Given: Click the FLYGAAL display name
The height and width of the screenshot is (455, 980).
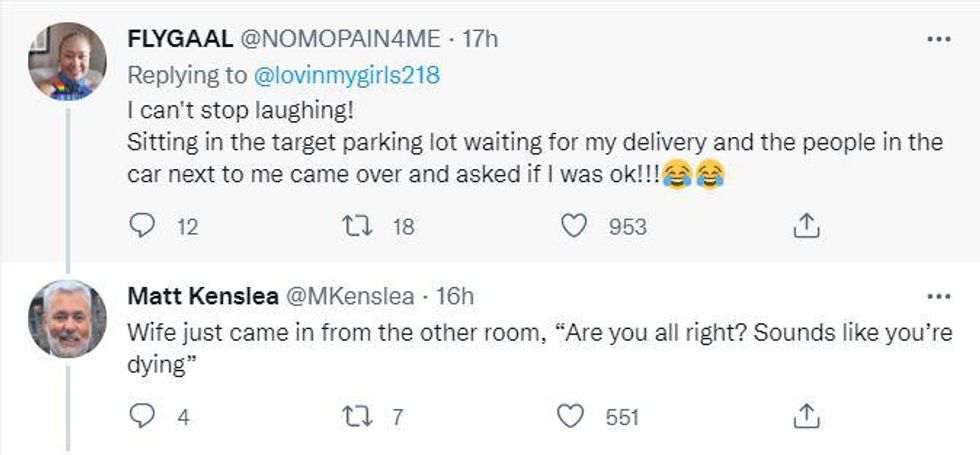Looking at the screenshot, I should click(176, 40).
